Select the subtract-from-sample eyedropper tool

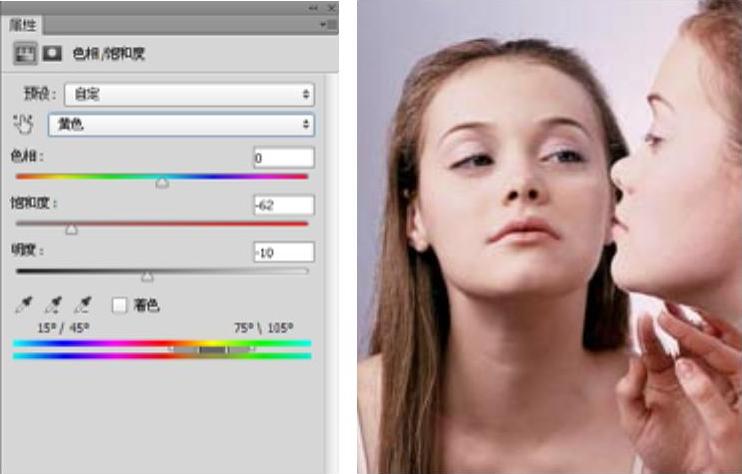point(84,305)
